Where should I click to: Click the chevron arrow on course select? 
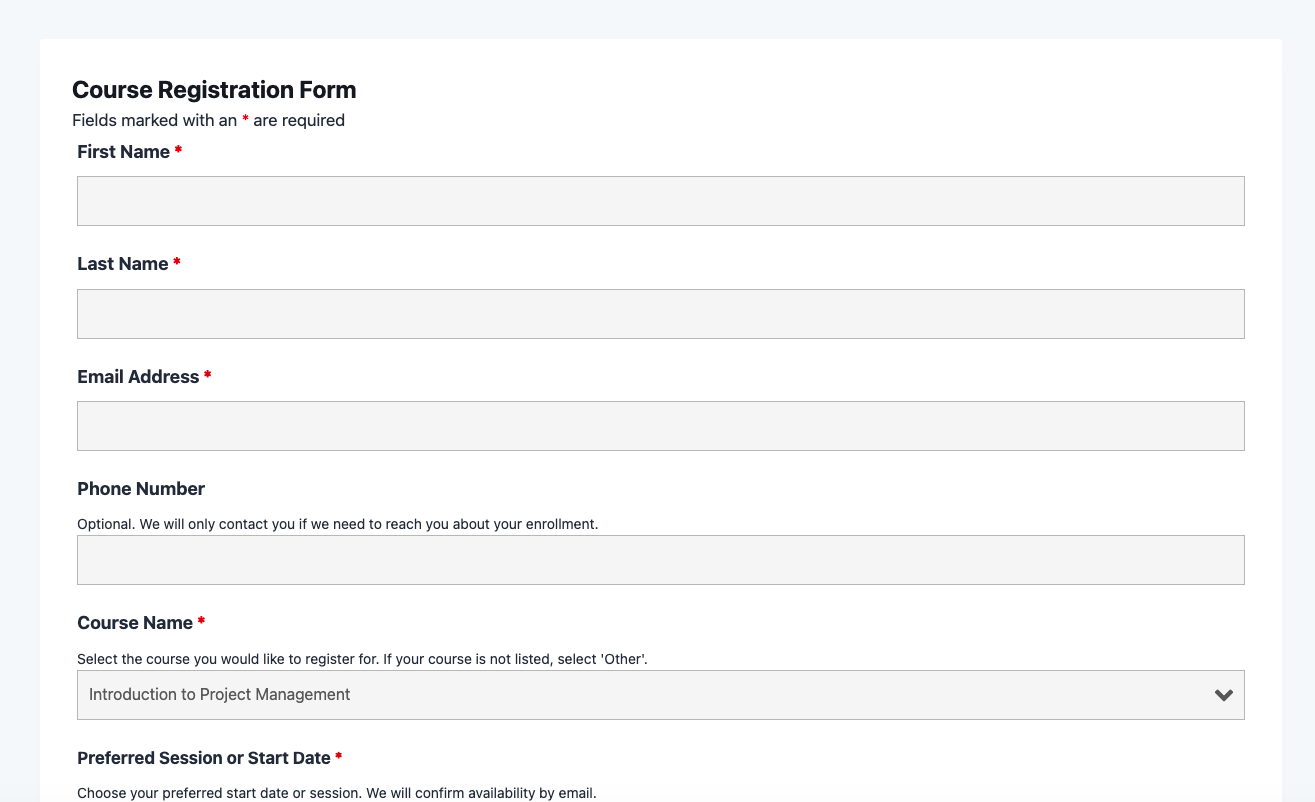tap(1223, 695)
